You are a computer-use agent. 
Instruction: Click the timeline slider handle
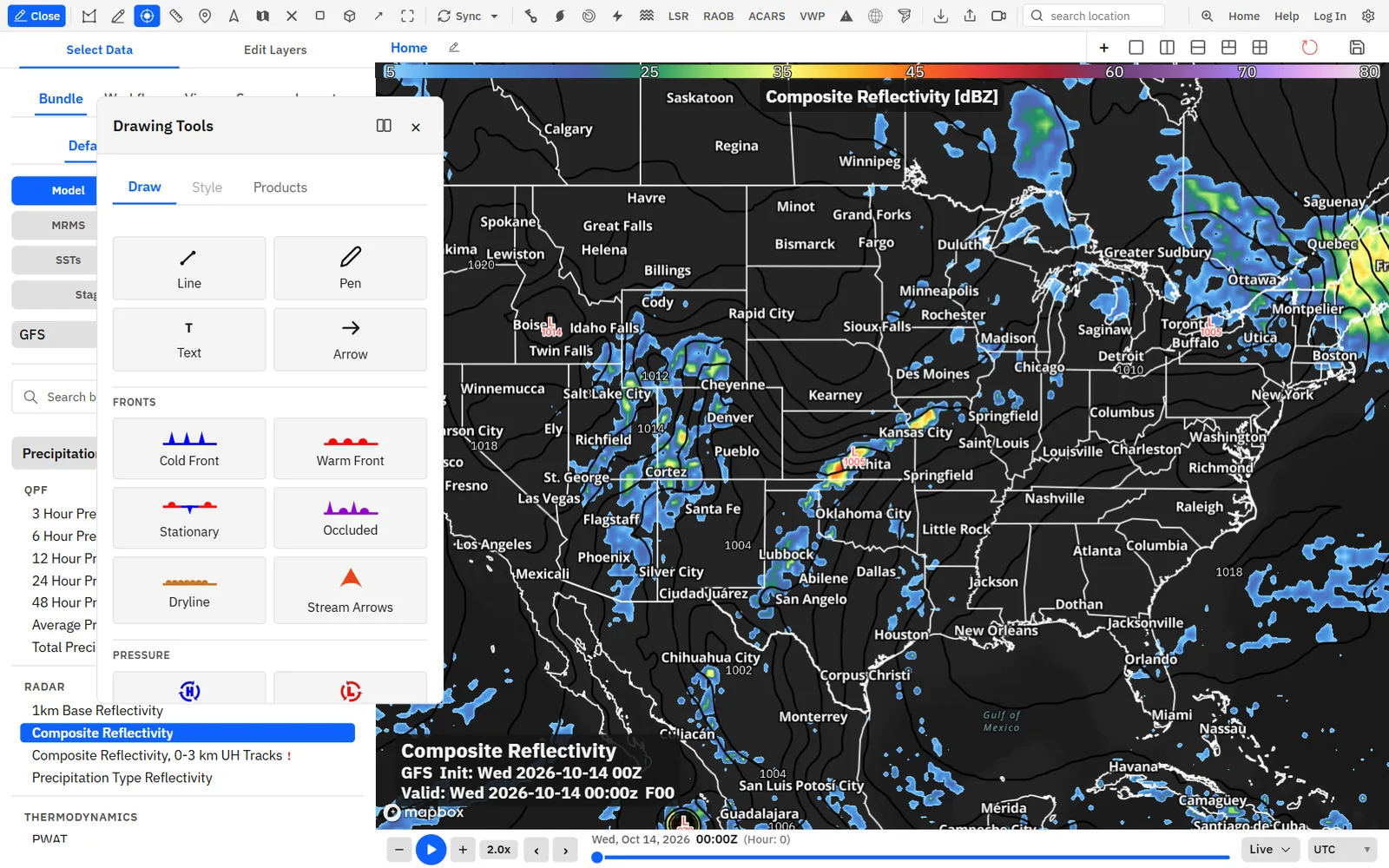coord(597,858)
